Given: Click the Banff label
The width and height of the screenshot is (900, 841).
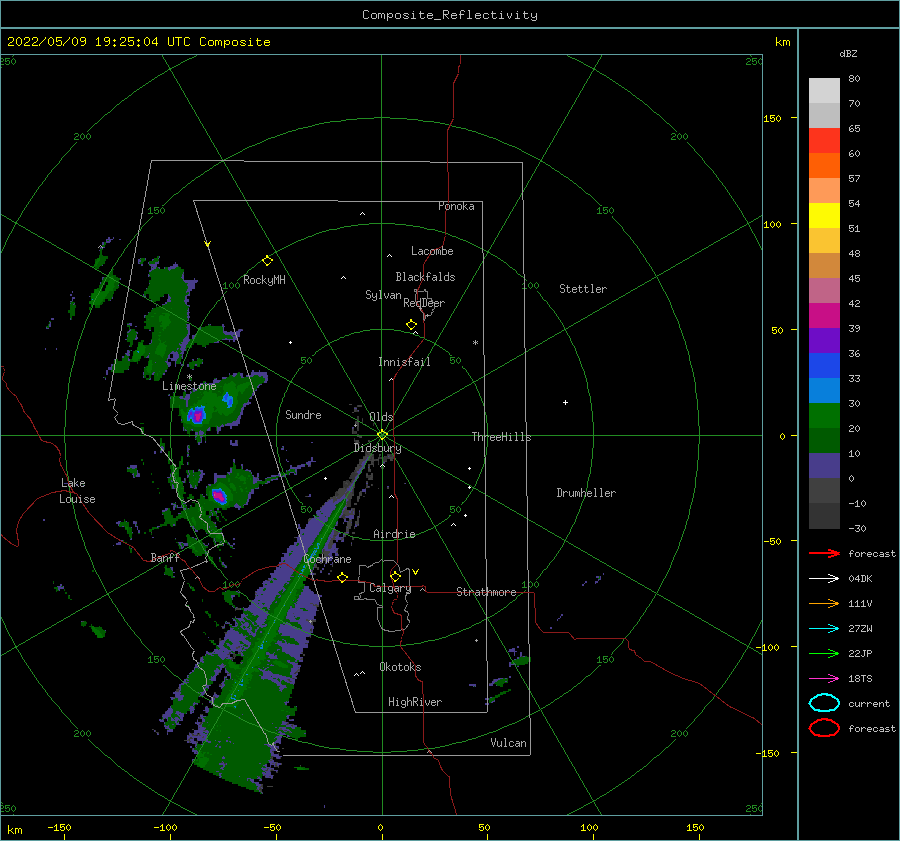Looking at the screenshot, I should click(x=165, y=557).
